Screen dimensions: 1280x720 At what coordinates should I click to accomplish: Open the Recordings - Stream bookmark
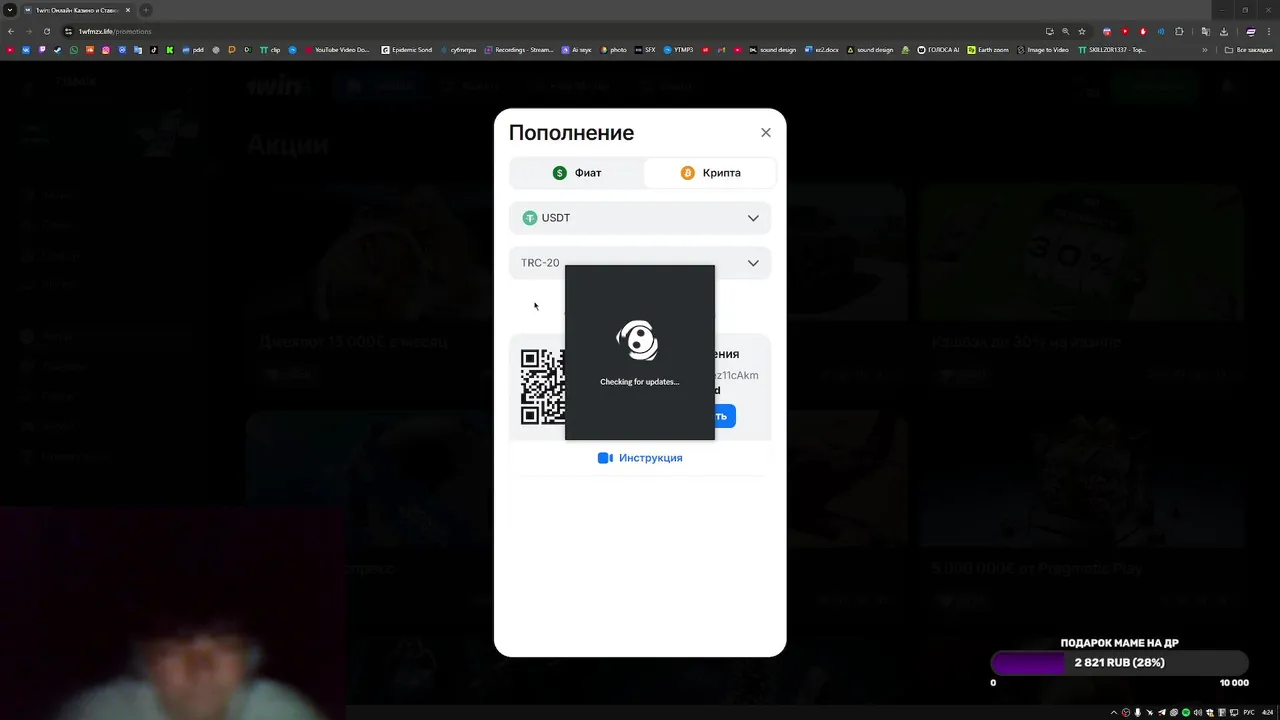(x=519, y=50)
